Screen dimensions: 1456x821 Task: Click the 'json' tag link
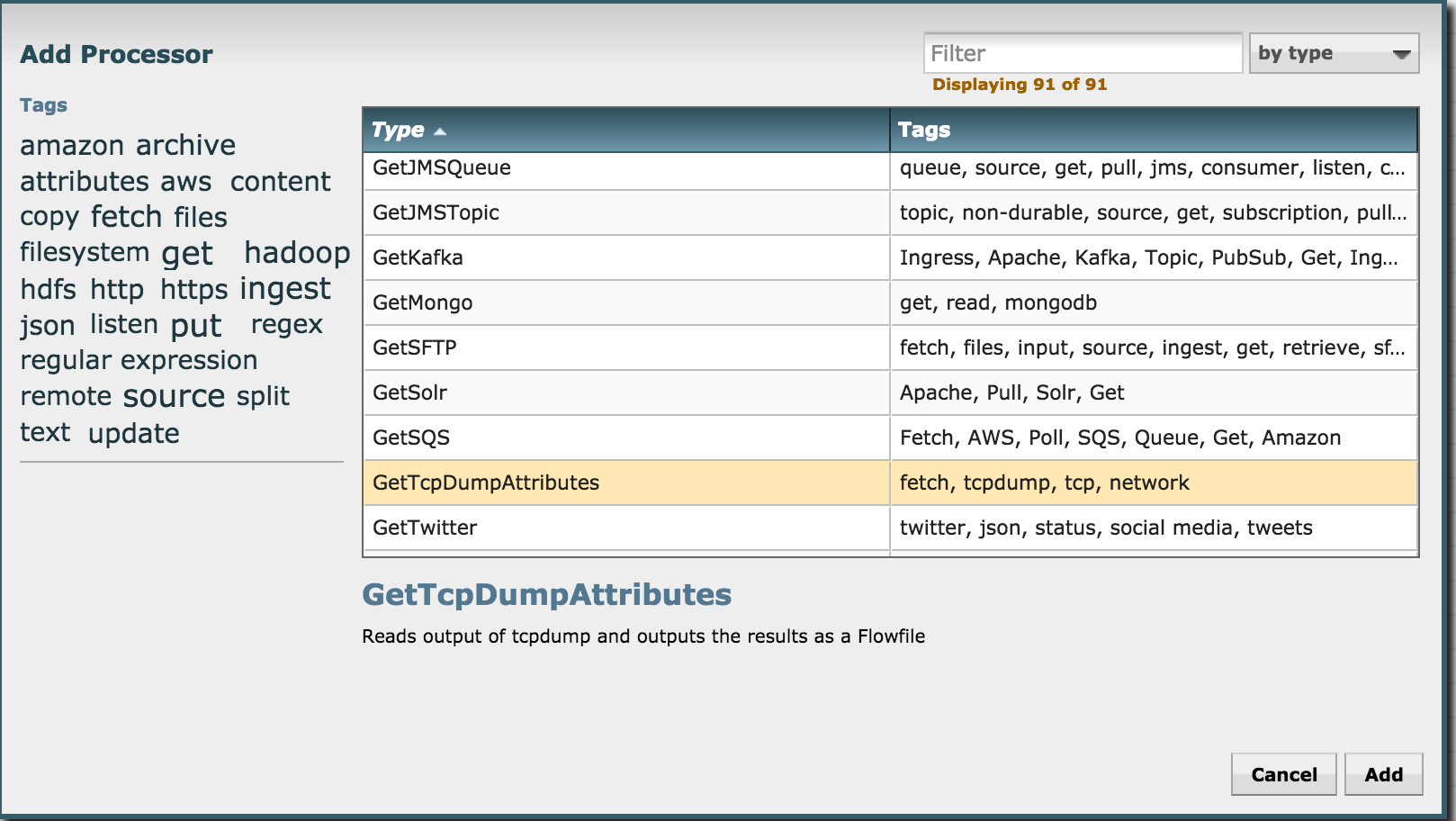coord(47,325)
